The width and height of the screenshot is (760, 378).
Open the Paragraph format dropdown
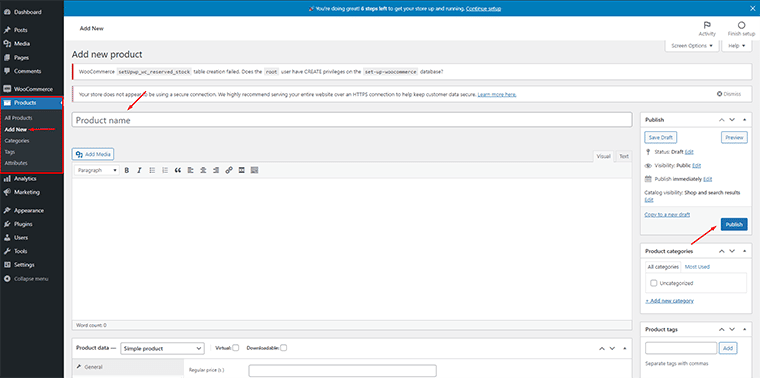(97, 170)
